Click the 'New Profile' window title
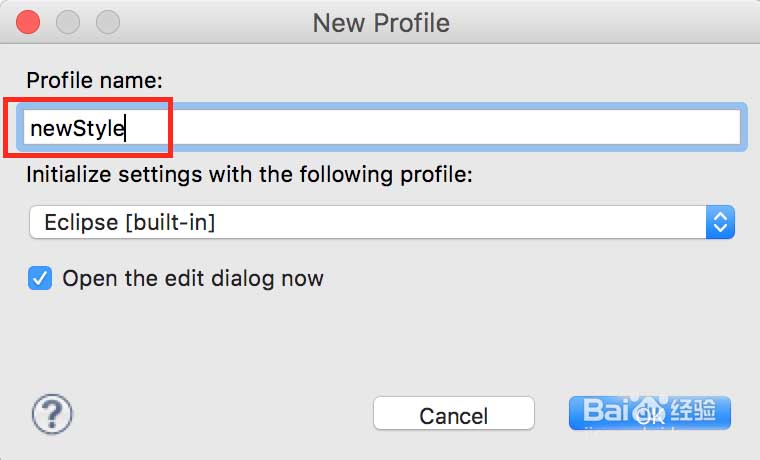Viewport: 760px width, 460px height. coord(381,22)
